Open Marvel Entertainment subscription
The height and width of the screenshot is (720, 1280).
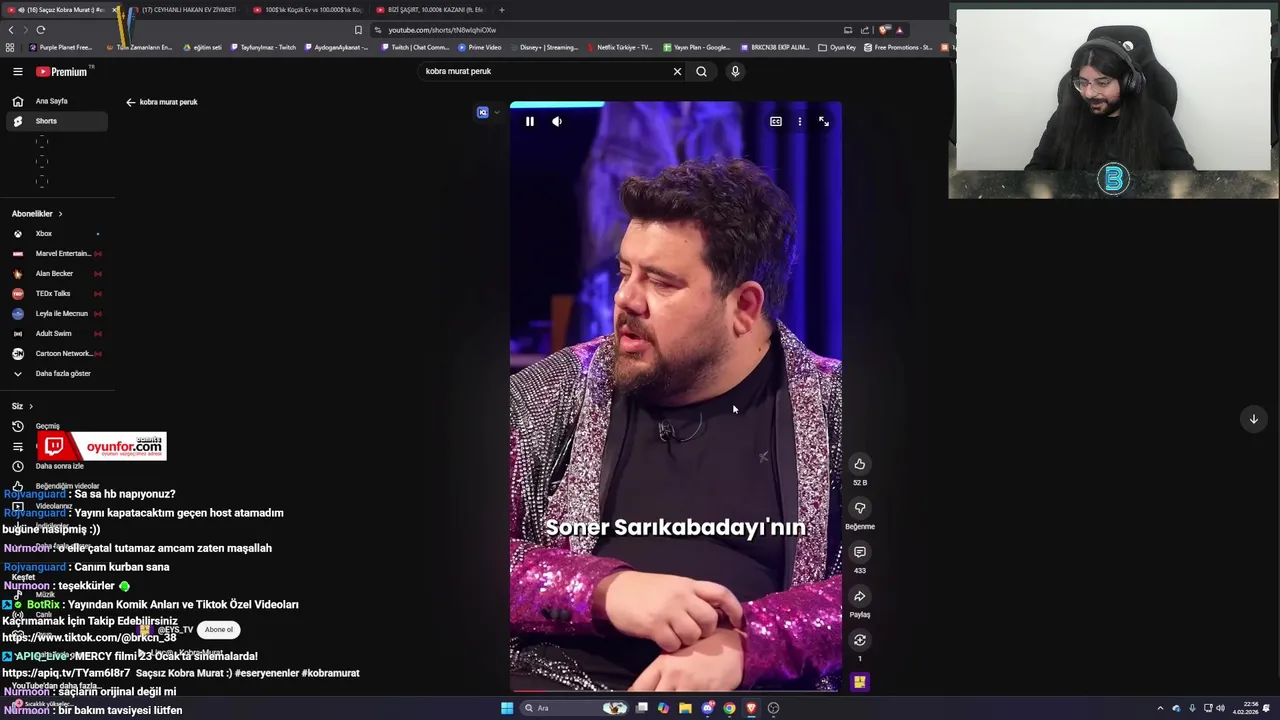click(x=55, y=254)
